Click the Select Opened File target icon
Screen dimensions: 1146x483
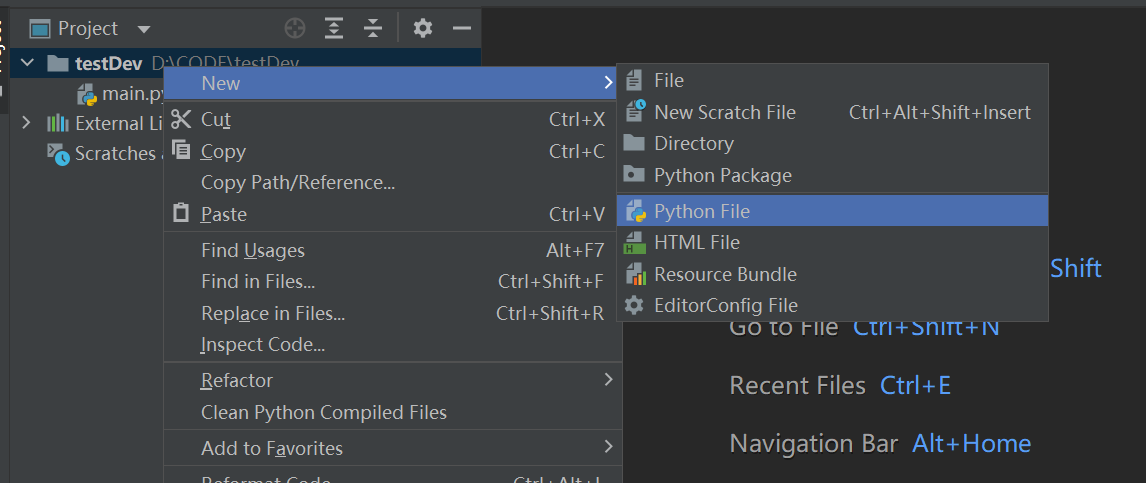click(x=295, y=28)
